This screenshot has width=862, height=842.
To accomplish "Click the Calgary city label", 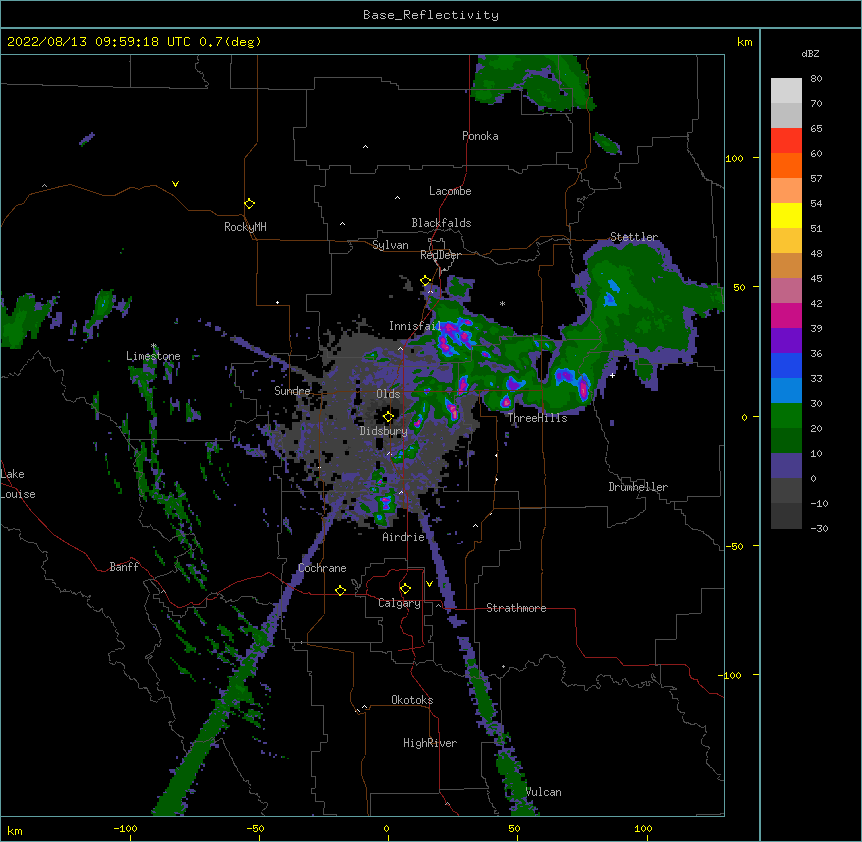I will [399, 603].
